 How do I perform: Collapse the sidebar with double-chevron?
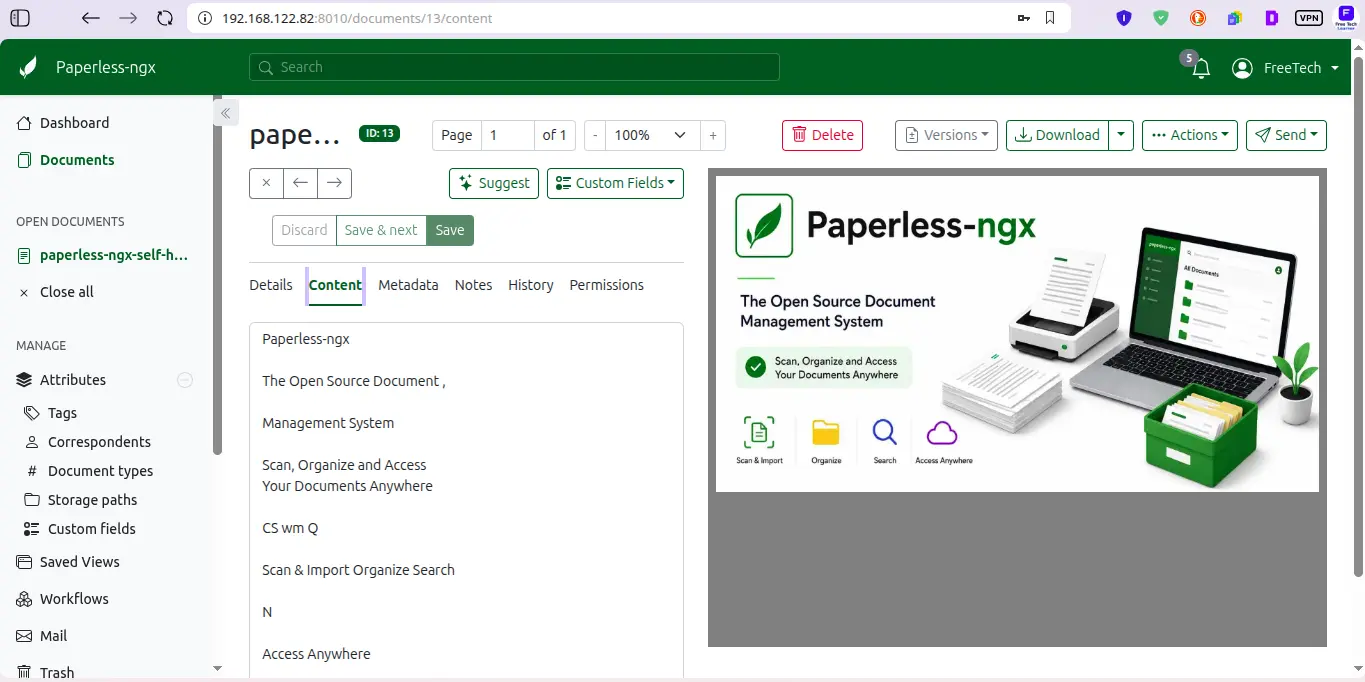pyautogui.click(x=226, y=113)
